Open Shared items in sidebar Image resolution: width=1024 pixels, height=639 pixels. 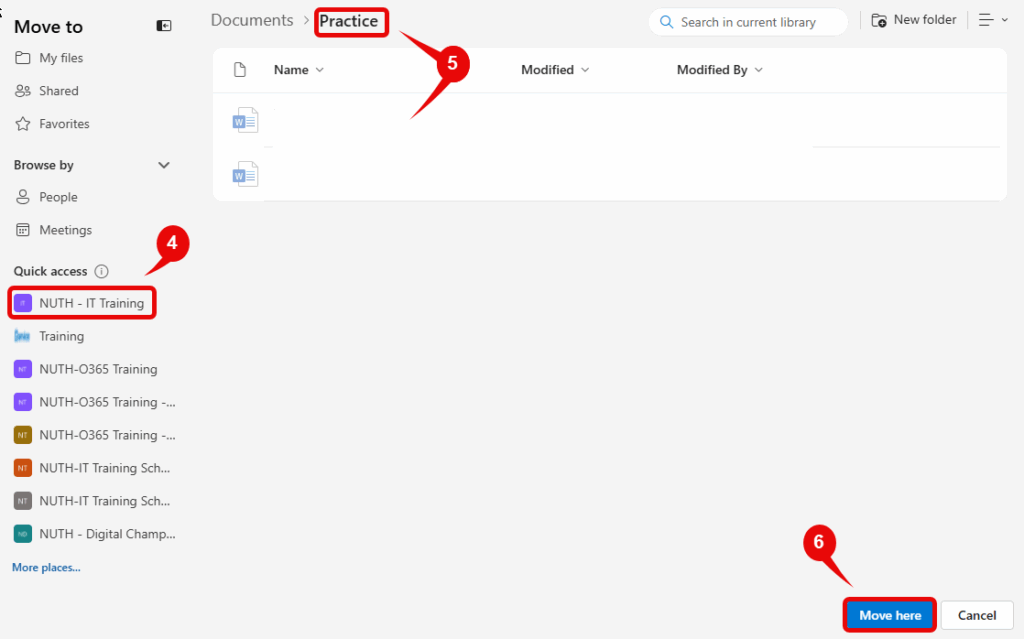[x=58, y=91]
